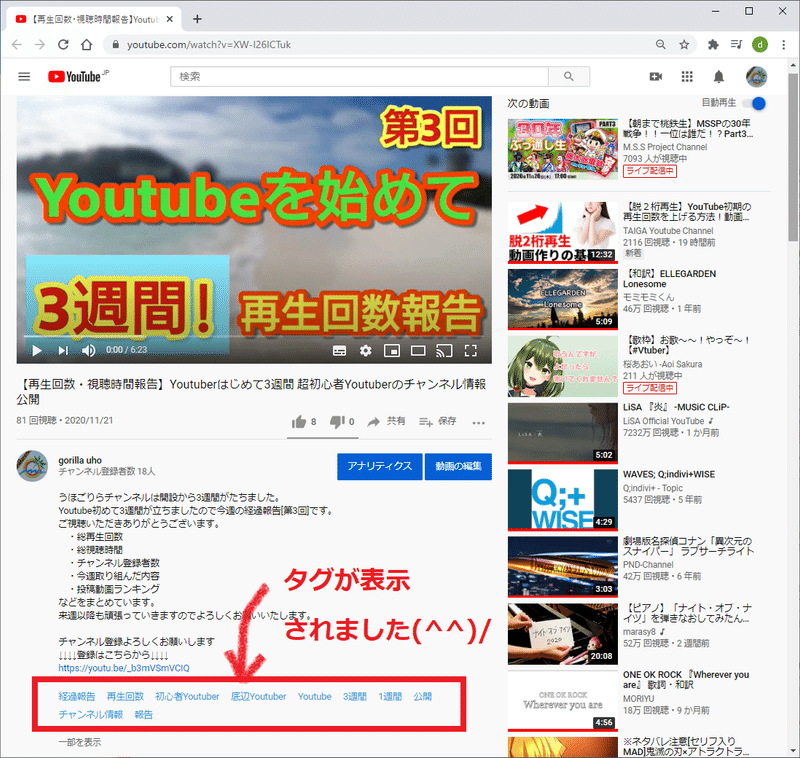Close the YouTube browser tab

170,19
